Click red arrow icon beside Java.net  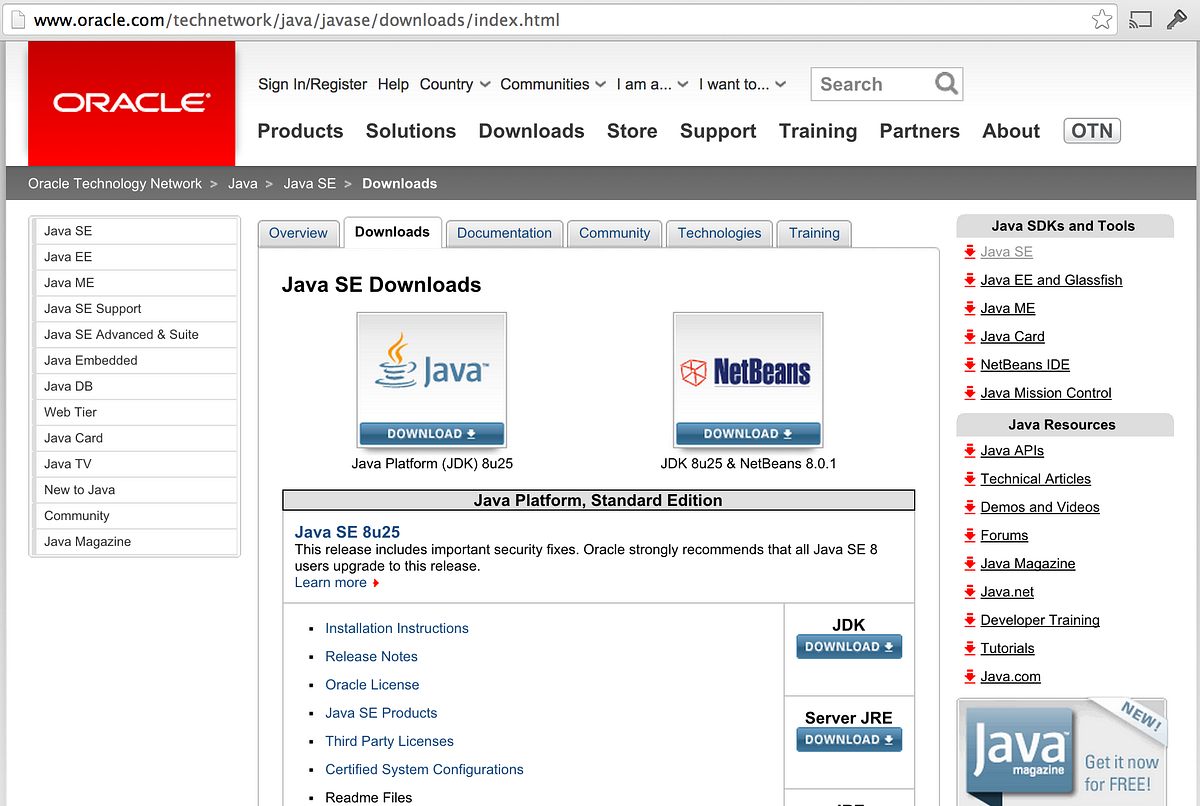(x=970, y=592)
